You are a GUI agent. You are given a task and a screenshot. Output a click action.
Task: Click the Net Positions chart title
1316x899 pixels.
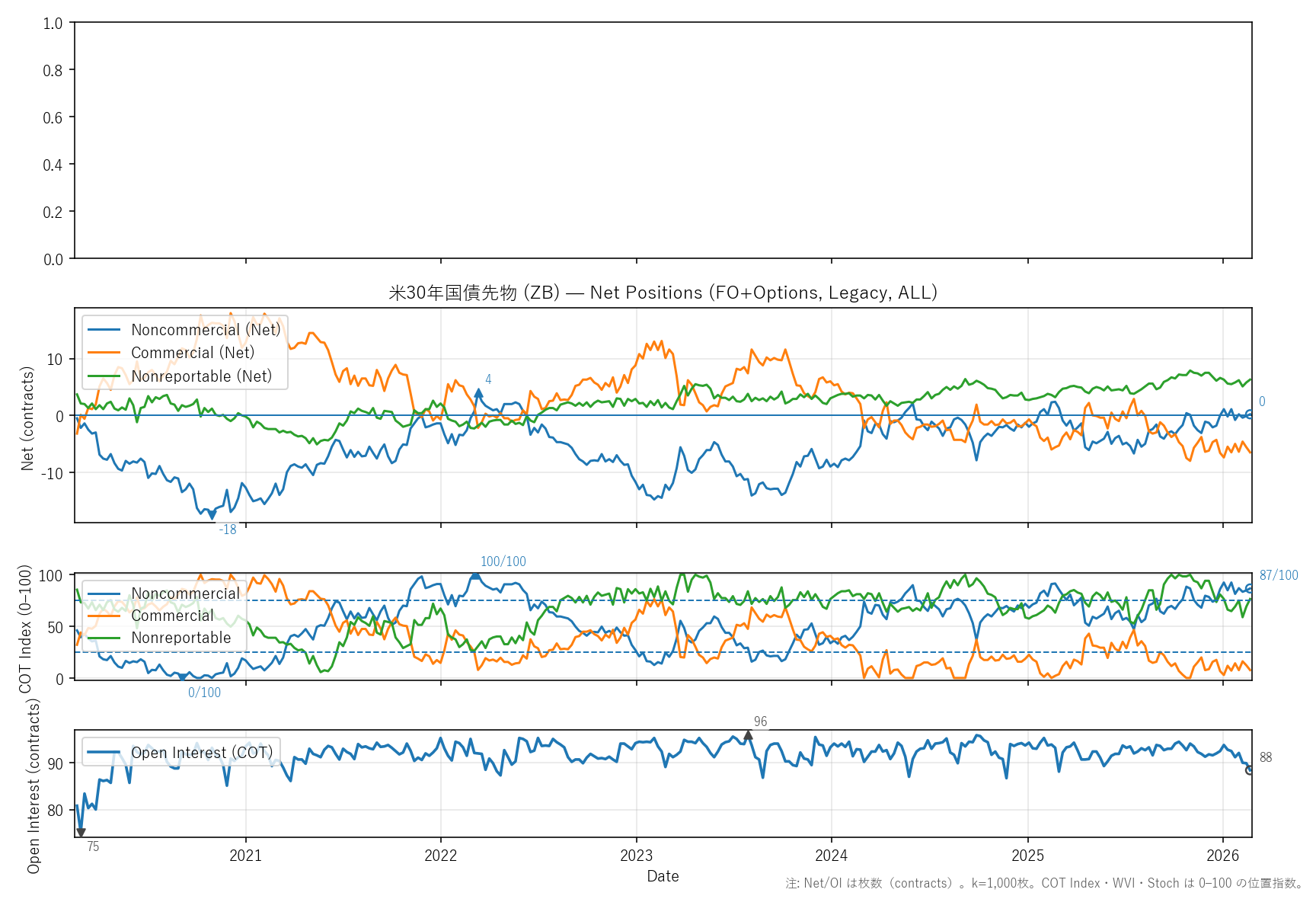point(663,293)
